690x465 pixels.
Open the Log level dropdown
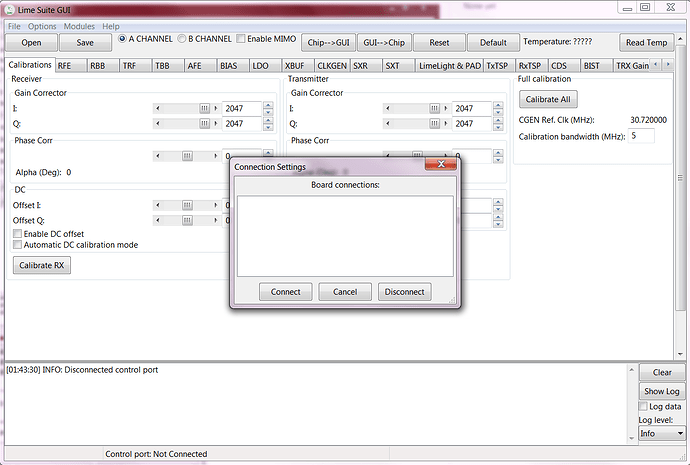point(662,433)
